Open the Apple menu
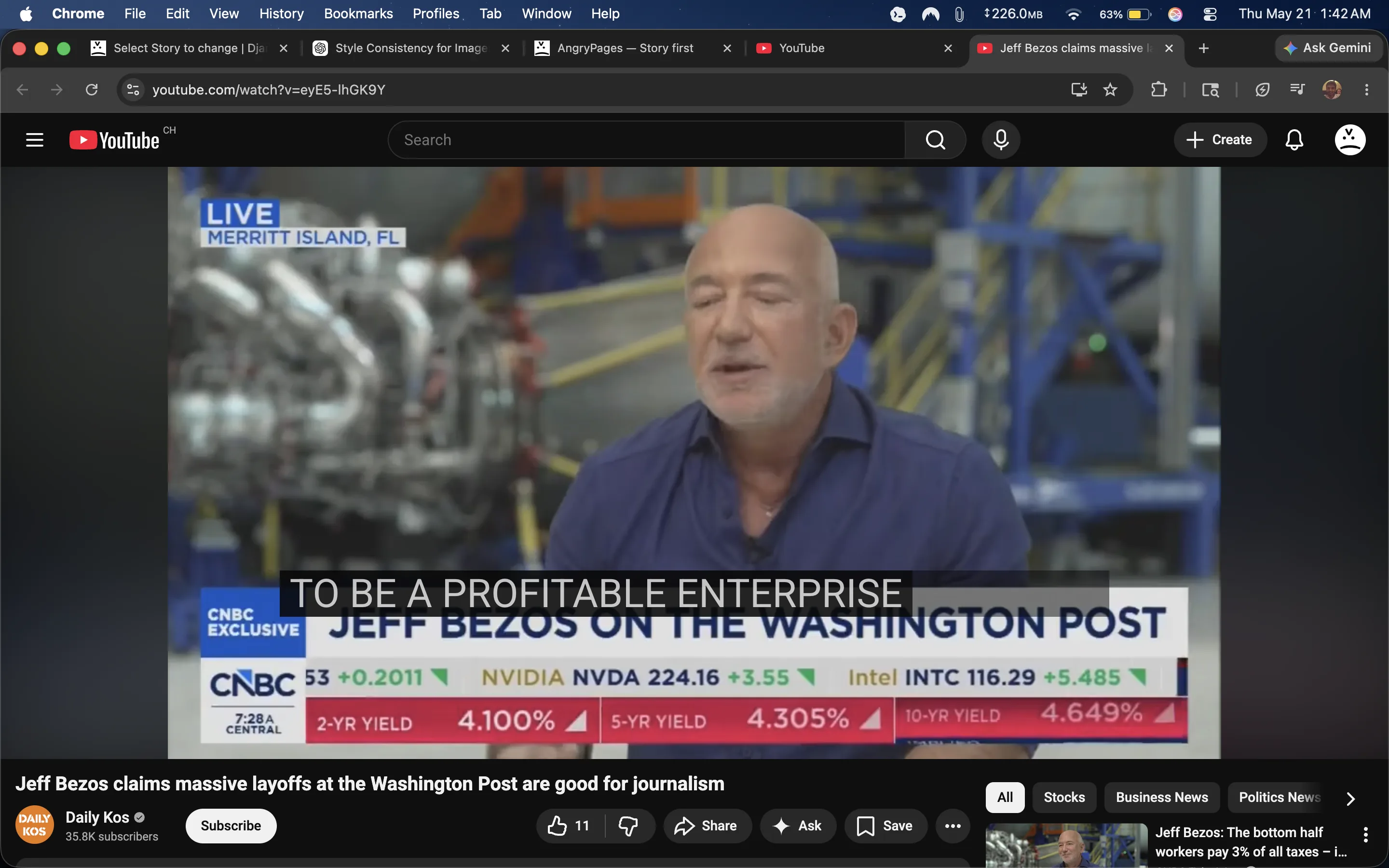This screenshot has height=868, width=1389. click(x=26, y=14)
